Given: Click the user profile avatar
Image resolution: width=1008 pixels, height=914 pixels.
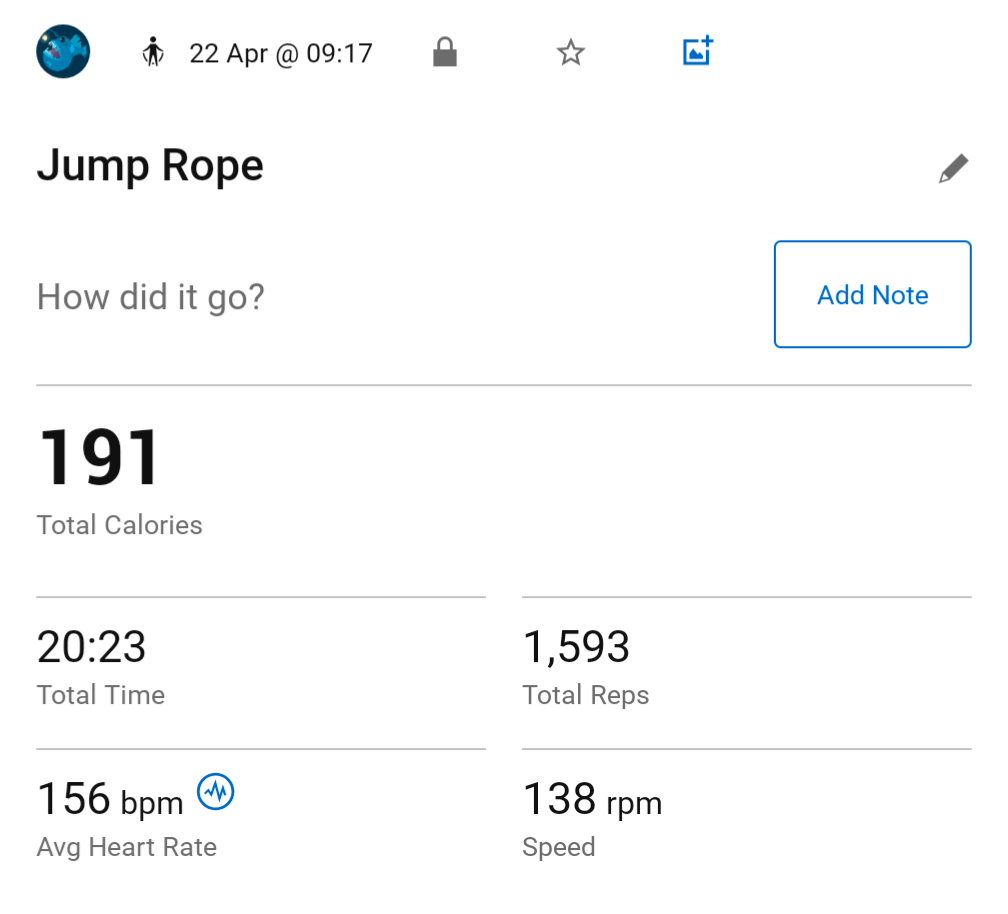Looking at the screenshot, I should pyautogui.click(x=63, y=52).
